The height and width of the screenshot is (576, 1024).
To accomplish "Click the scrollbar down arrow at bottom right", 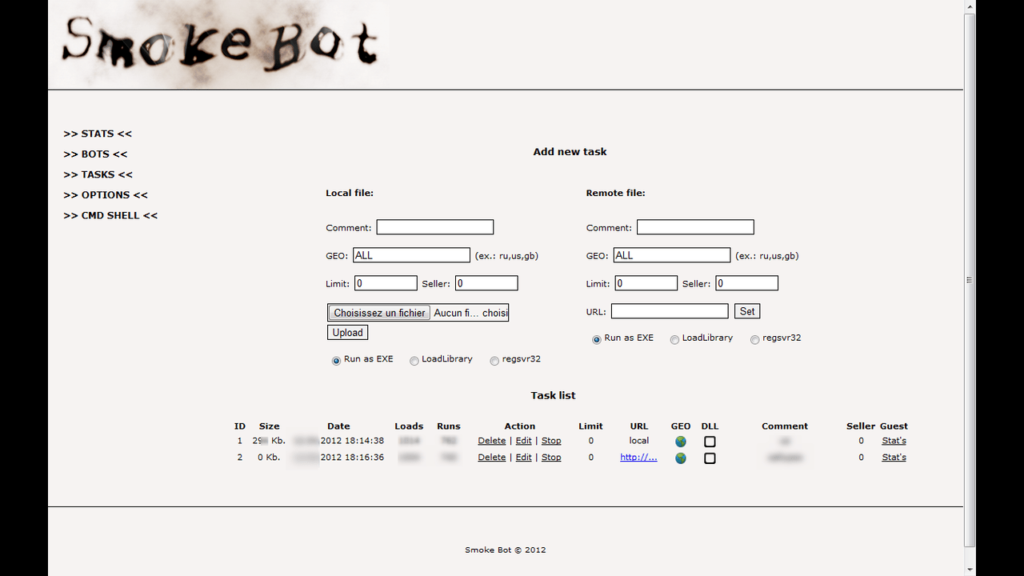I will 970,569.
